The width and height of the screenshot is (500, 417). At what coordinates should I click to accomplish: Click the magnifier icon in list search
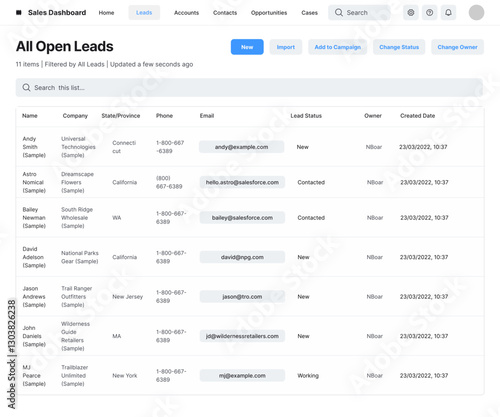pos(26,88)
